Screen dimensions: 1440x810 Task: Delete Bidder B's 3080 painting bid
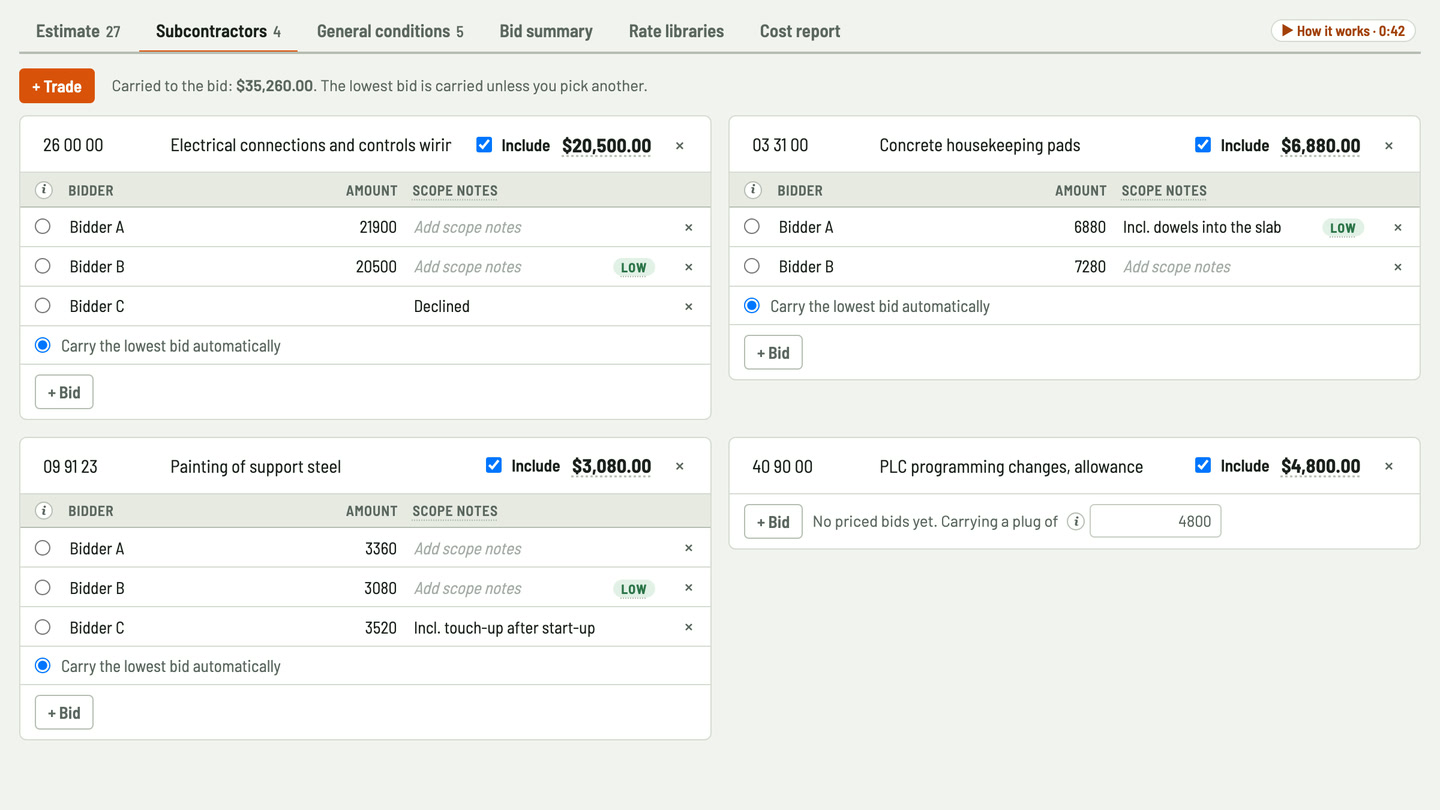click(x=688, y=588)
